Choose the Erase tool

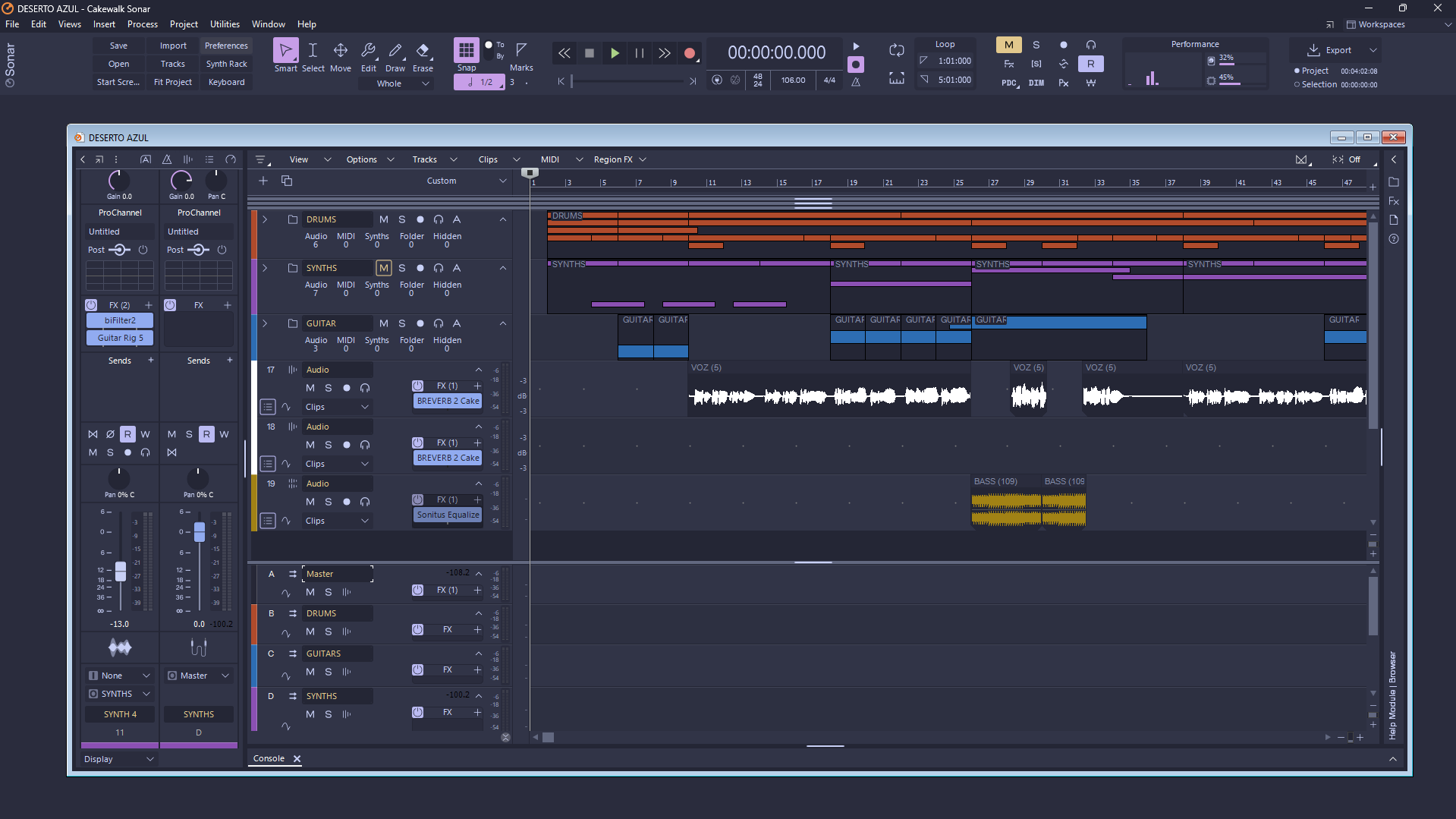(423, 51)
